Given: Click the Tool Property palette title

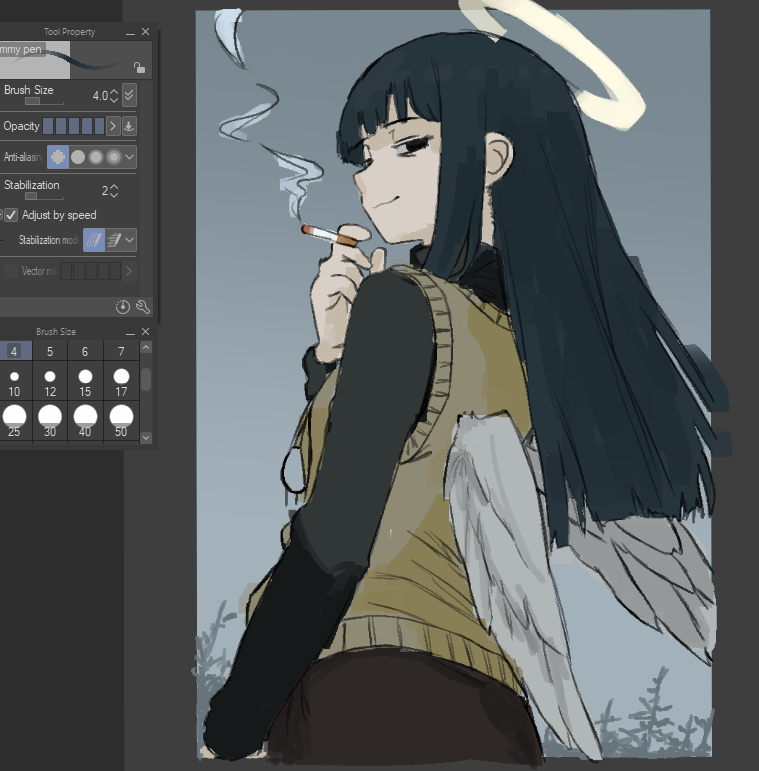Looking at the screenshot, I should (69, 32).
